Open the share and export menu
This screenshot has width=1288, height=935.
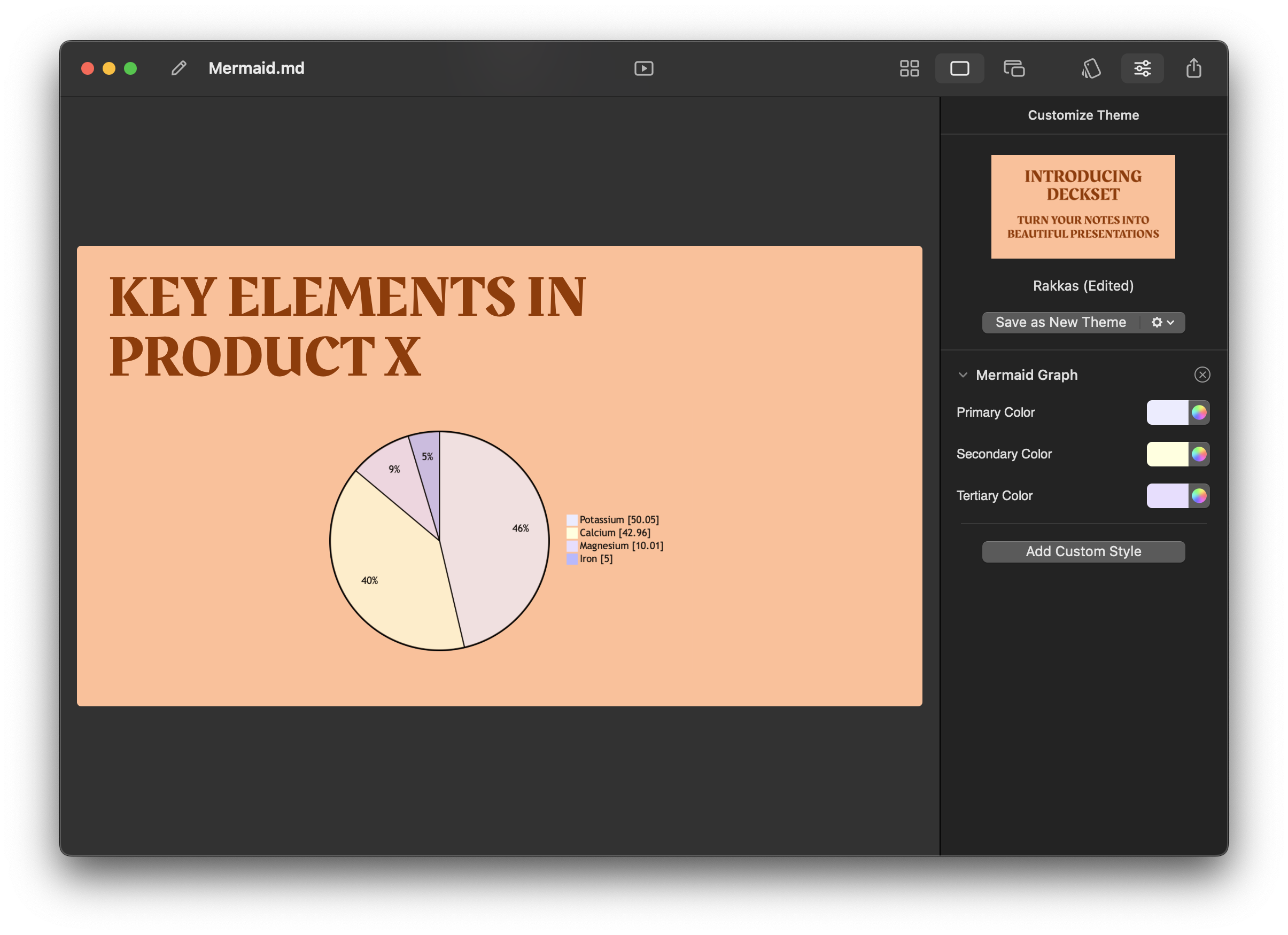point(1193,68)
